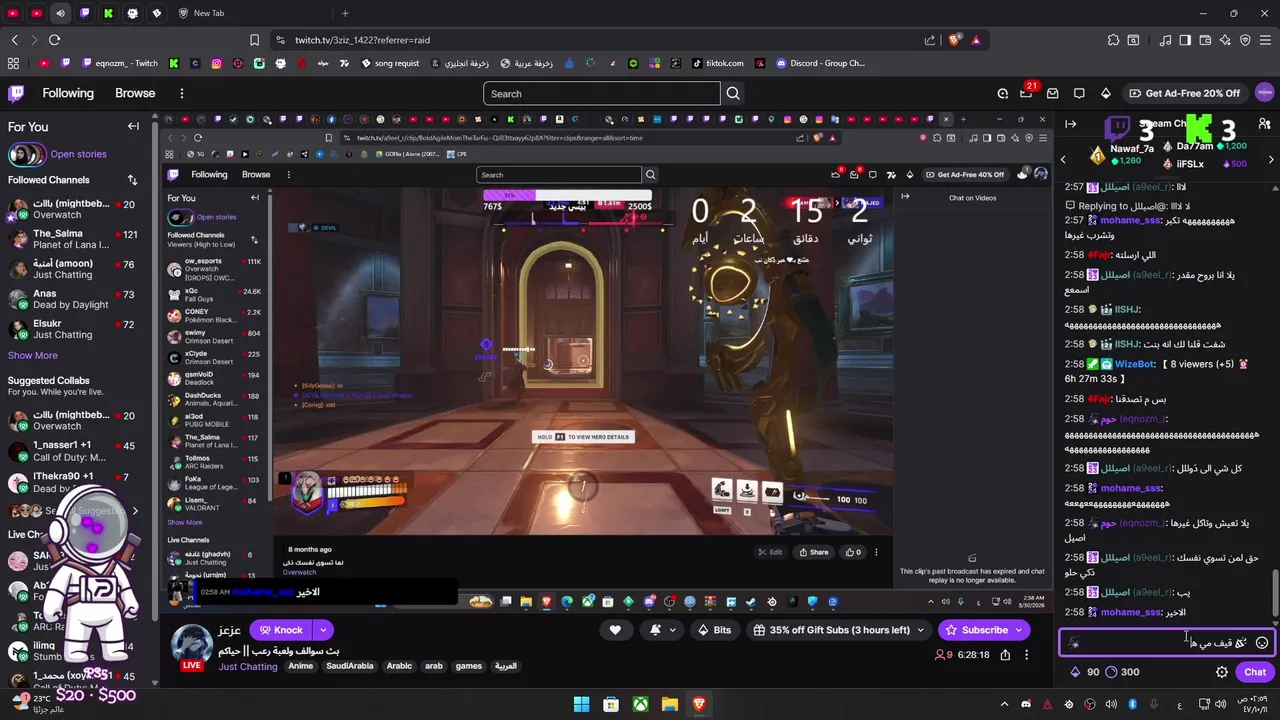The height and width of the screenshot is (720, 1280).
Task: Open the more options dots beside Browse
Action: [x=181, y=93]
